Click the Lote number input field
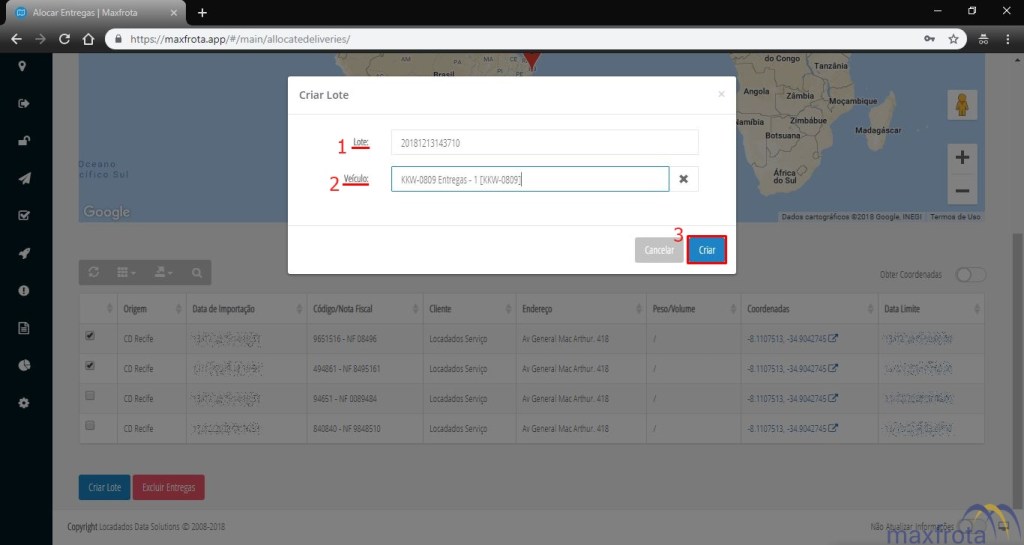The height and width of the screenshot is (545, 1024). tap(544, 143)
